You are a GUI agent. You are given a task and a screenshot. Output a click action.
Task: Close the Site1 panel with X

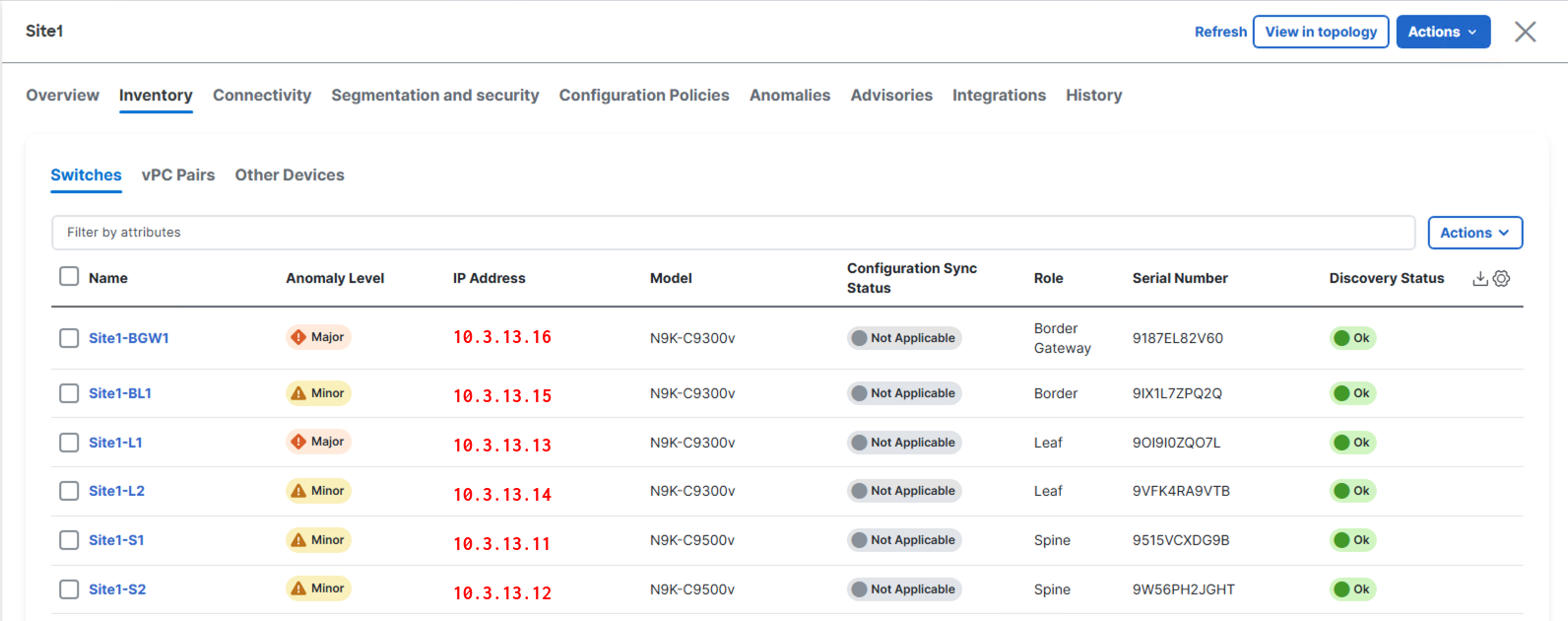(1525, 32)
